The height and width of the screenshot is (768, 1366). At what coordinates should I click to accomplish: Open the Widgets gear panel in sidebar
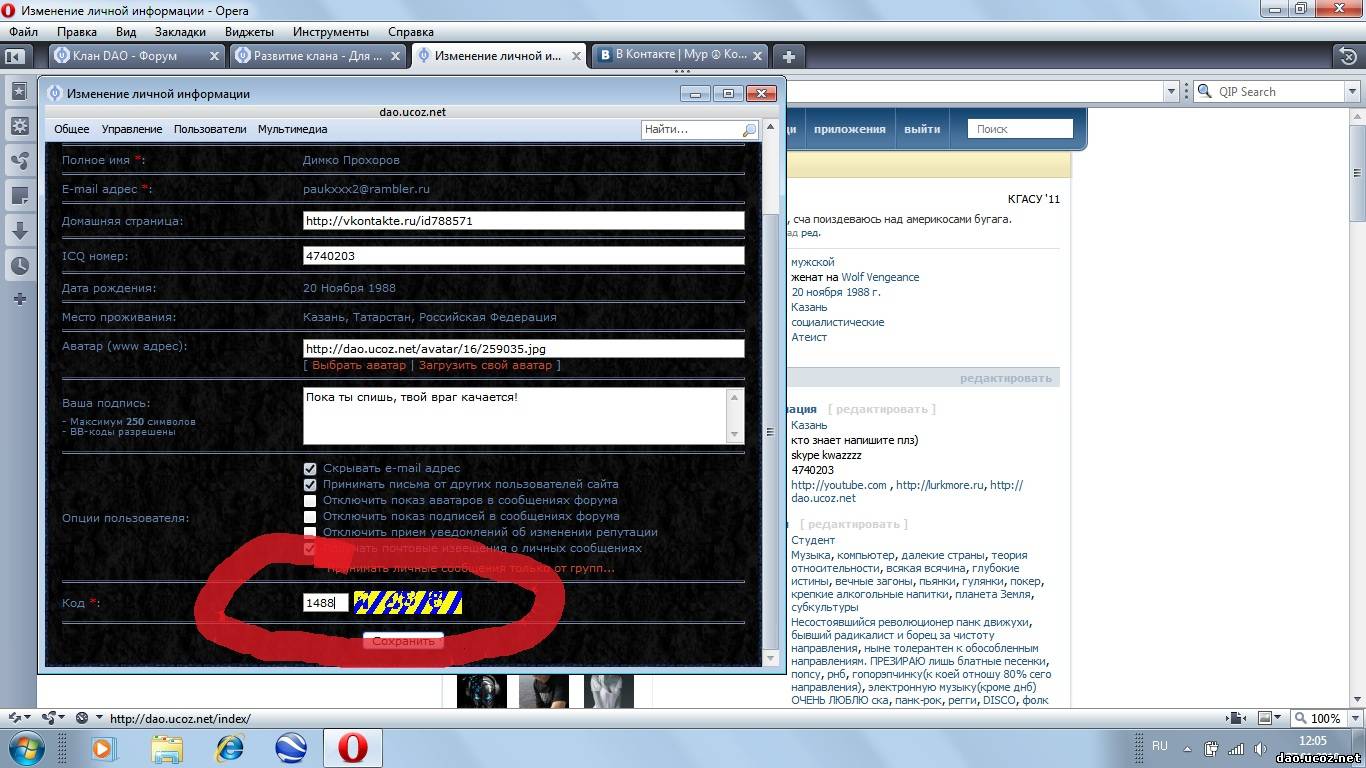pos(19,126)
